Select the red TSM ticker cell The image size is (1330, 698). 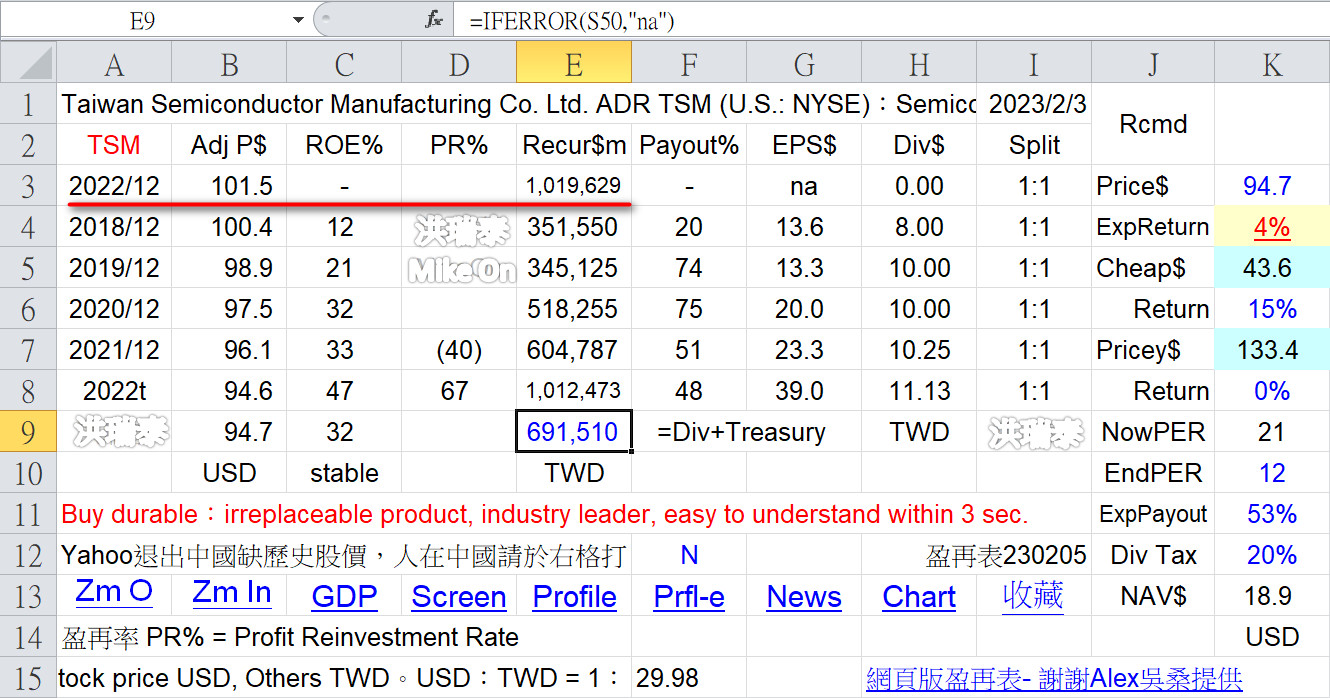[114, 145]
